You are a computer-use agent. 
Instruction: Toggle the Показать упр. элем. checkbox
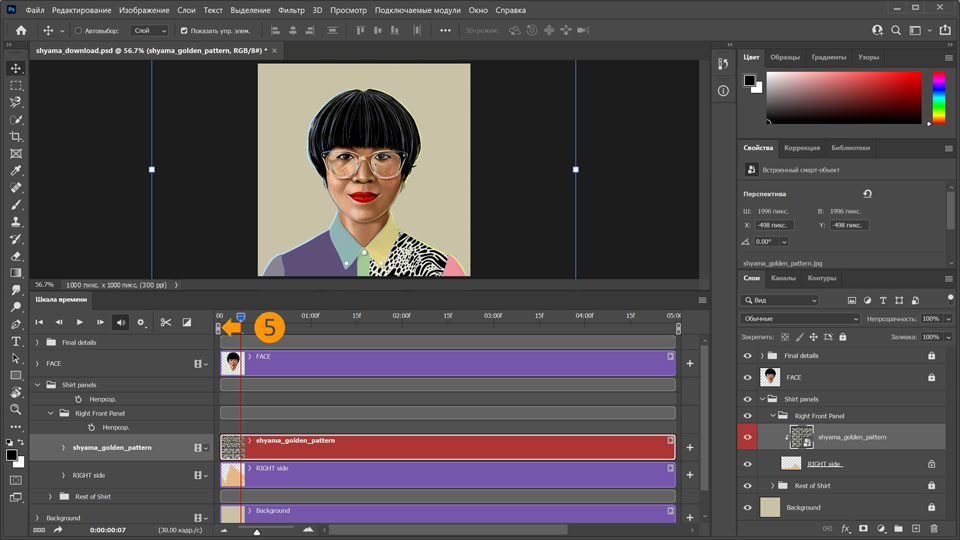click(184, 31)
